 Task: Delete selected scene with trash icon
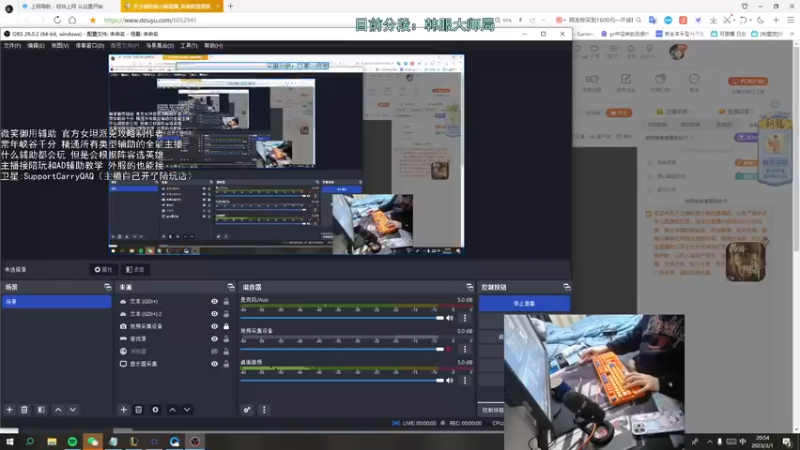(x=24, y=410)
